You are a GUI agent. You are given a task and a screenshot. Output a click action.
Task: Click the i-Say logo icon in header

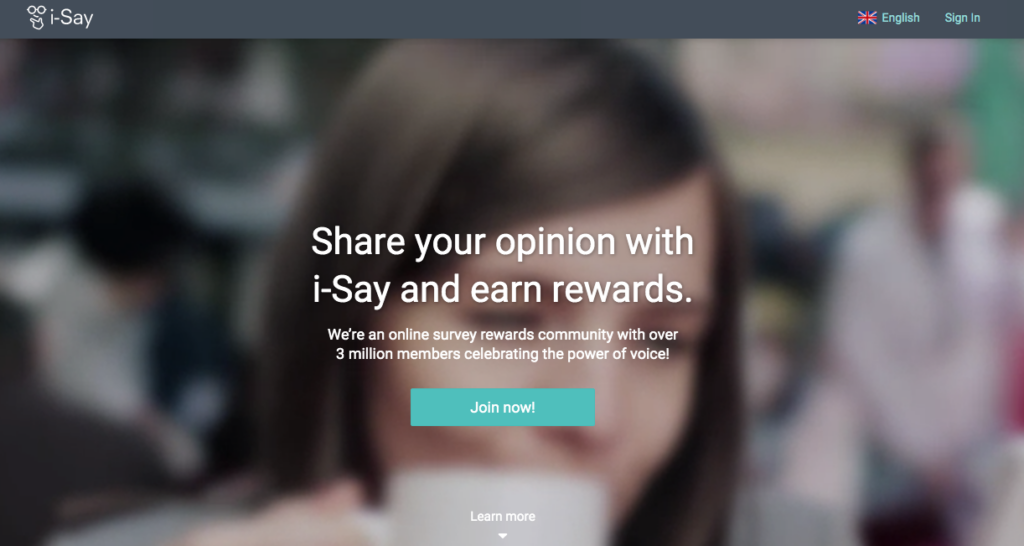coord(37,18)
